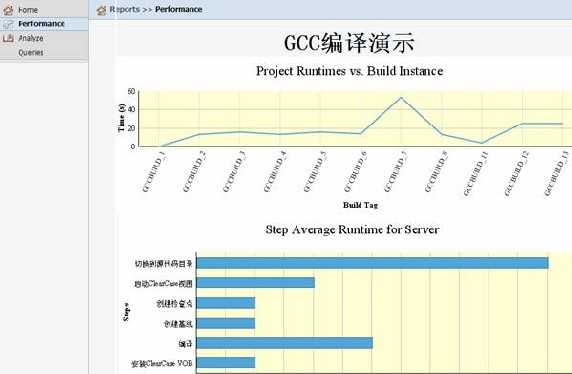
Task: Open the Home menu item
Action: coord(28,10)
